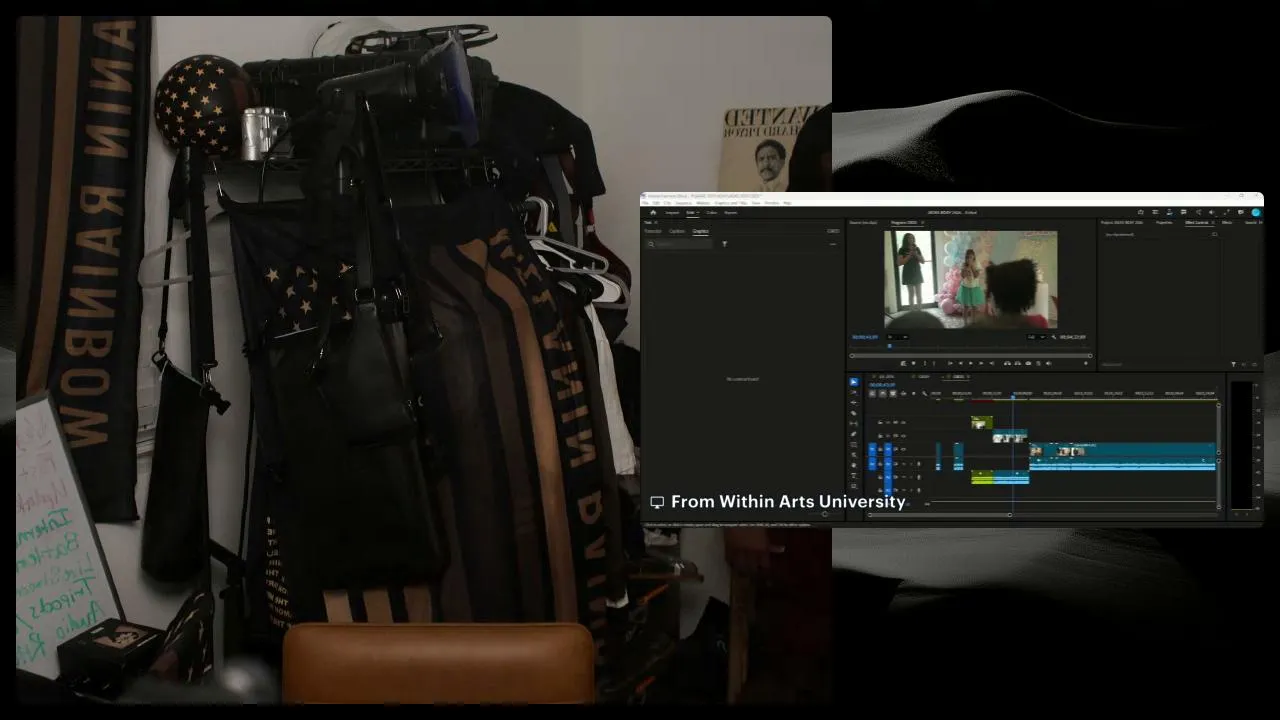Click the Program Monitor playhead timecode
Viewport: 1280px width, 720px height.
(865, 337)
